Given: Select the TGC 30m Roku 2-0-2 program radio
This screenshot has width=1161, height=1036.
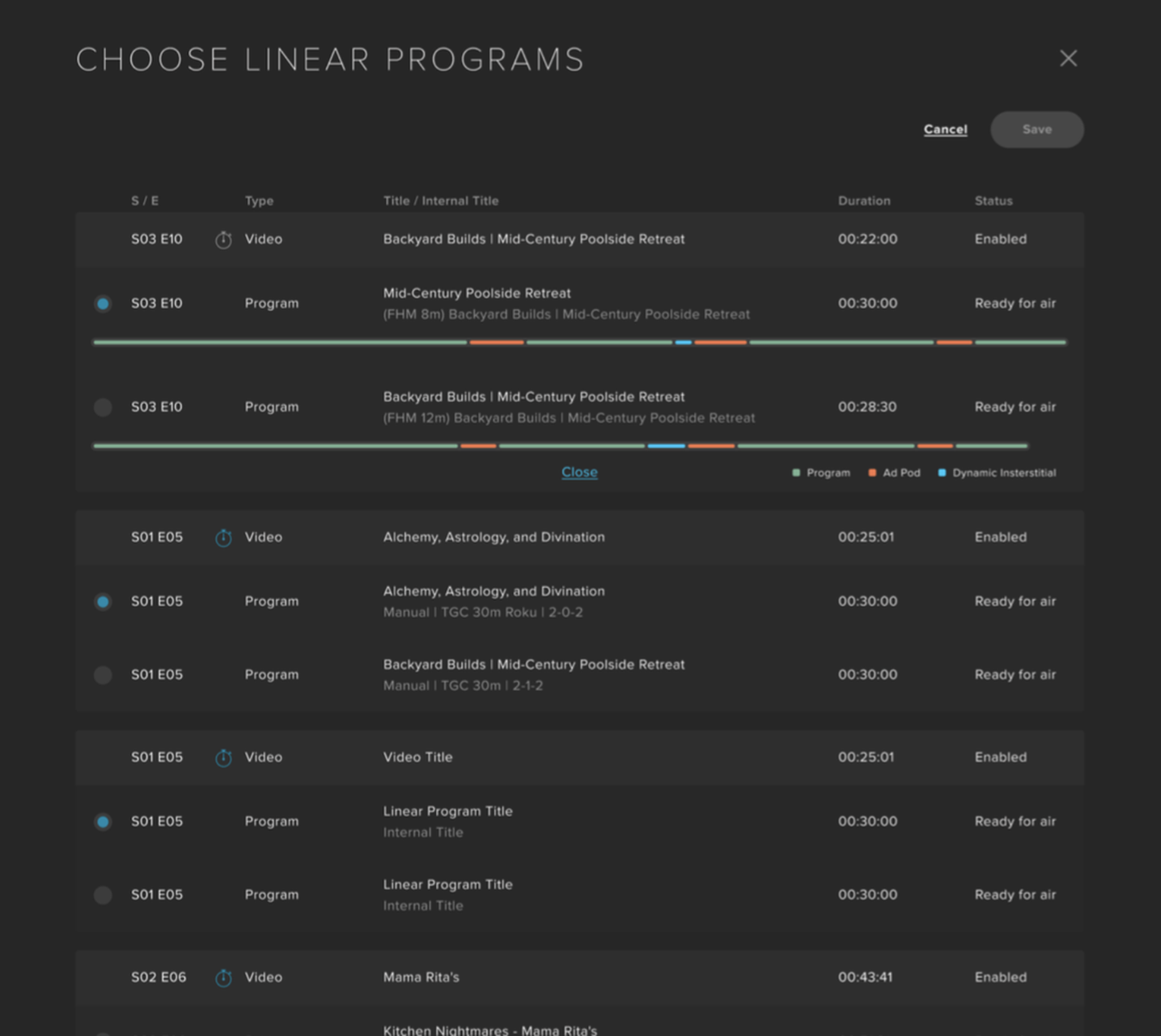Looking at the screenshot, I should (103, 602).
